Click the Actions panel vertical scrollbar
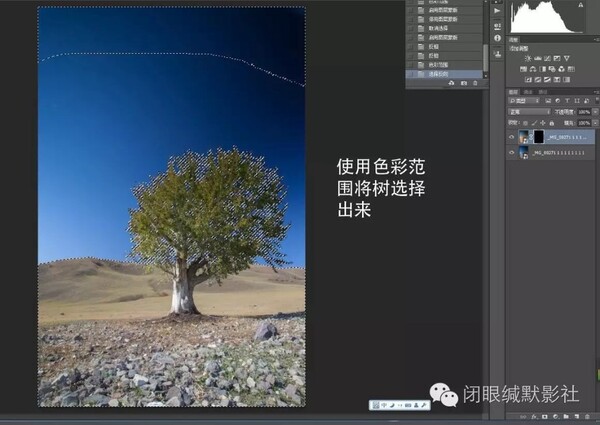 point(486,58)
